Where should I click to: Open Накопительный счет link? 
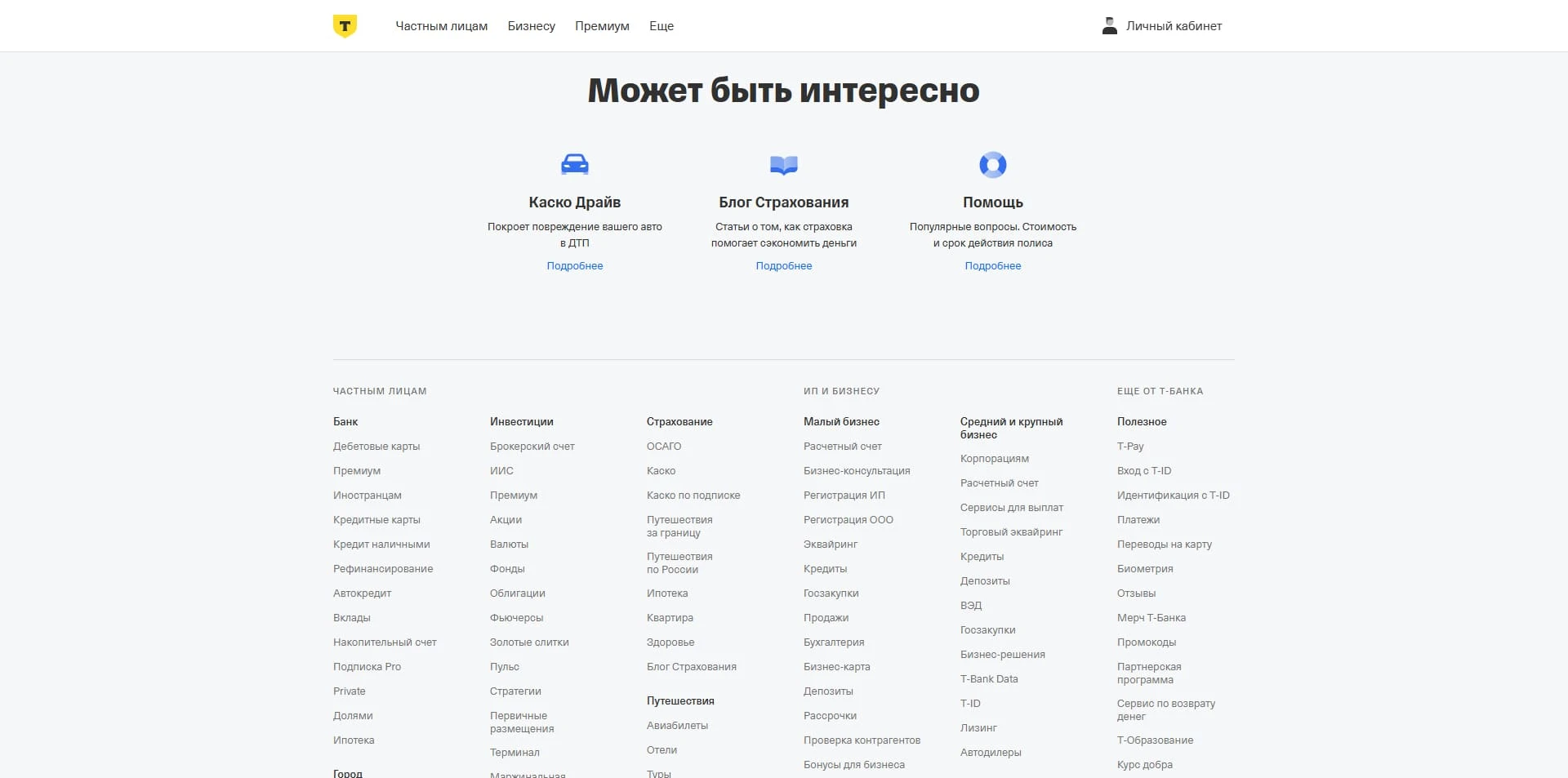pos(385,642)
